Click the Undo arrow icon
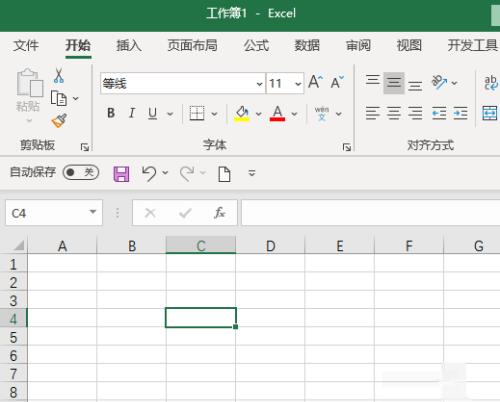 pyautogui.click(x=149, y=173)
